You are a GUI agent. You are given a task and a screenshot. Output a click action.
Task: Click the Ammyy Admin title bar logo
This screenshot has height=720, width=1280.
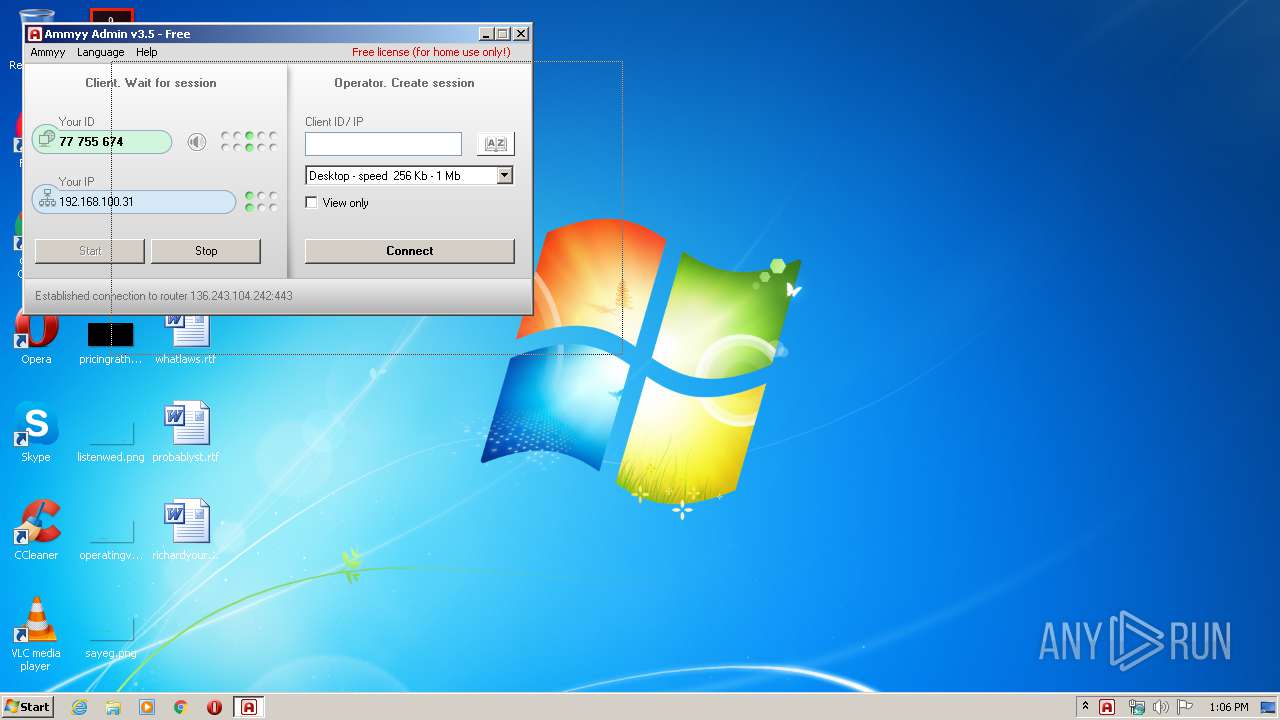click(x=35, y=33)
